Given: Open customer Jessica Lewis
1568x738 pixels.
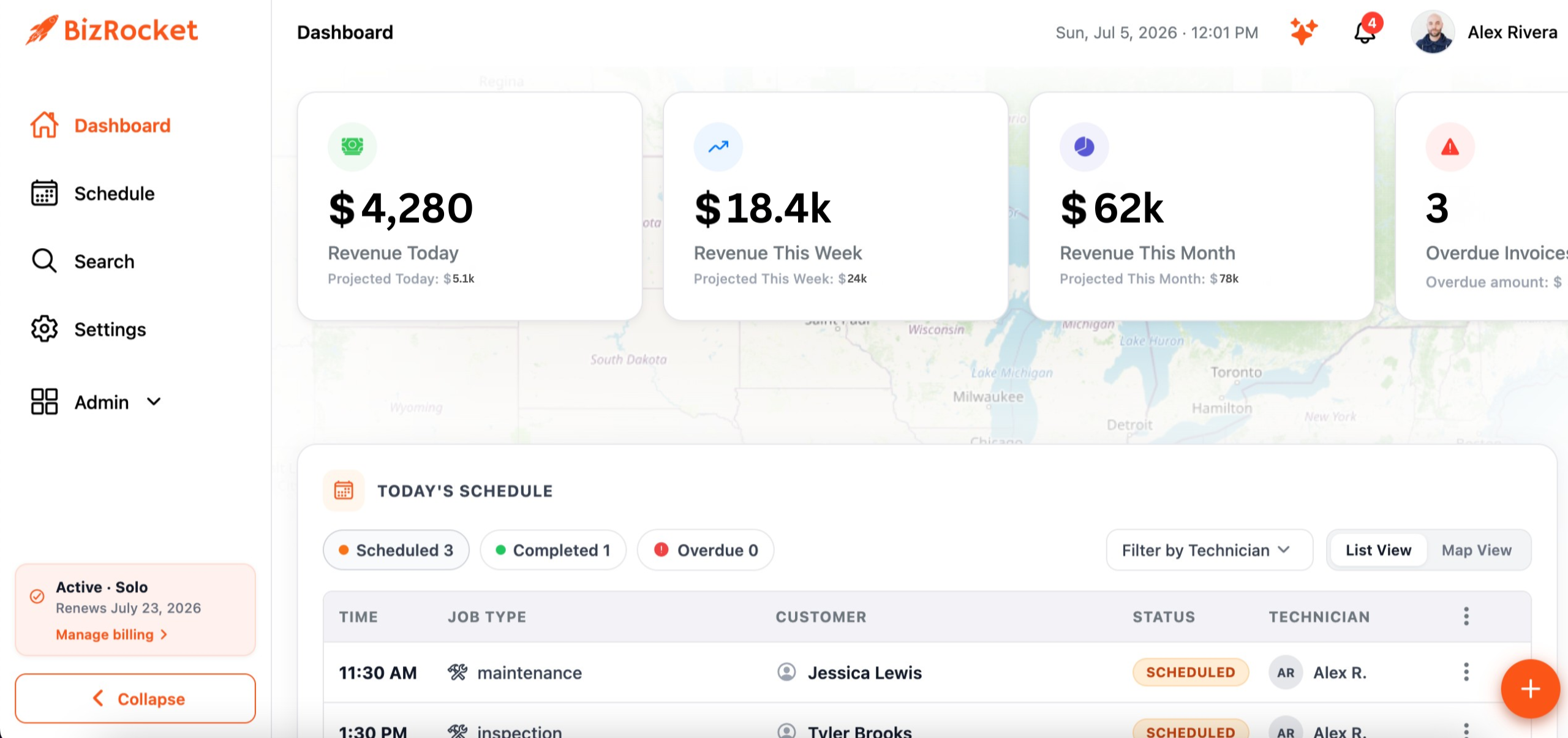Looking at the screenshot, I should 864,672.
